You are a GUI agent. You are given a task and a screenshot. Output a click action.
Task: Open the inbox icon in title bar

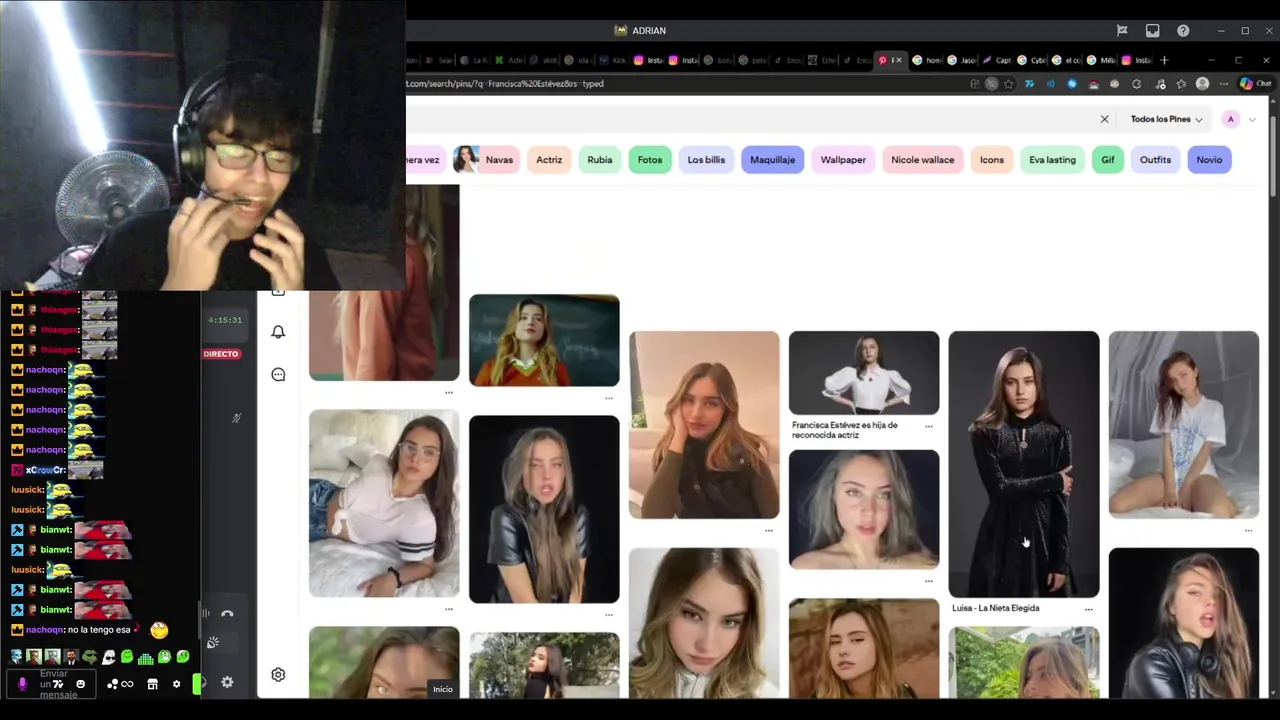(x=1152, y=31)
